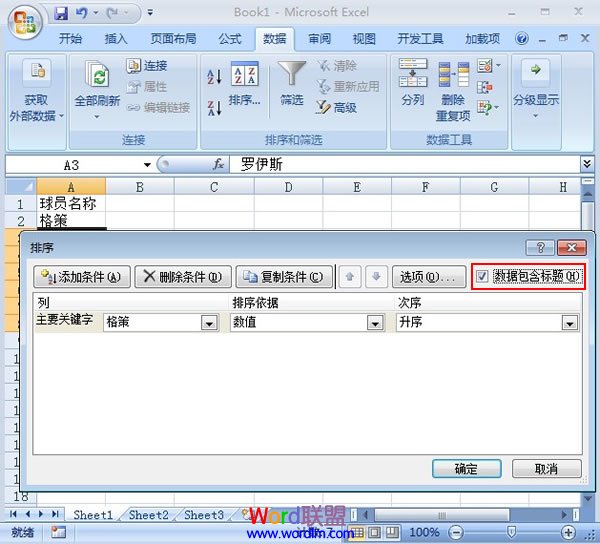The image size is (600, 544).
Task: Select the Sheet3 tab
Action: pyautogui.click(x=204, y=515)
